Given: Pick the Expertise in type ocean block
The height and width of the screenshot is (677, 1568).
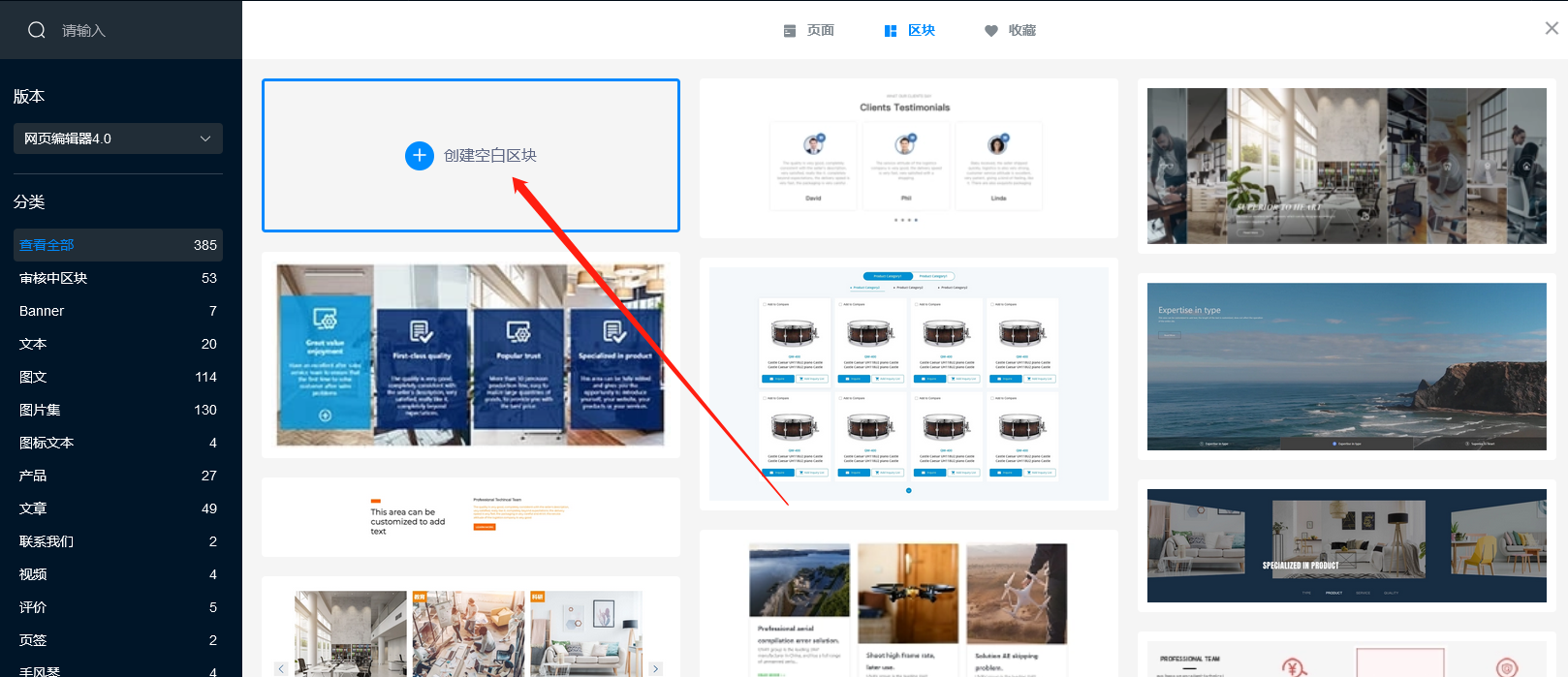Looking at the screenshot, I should (x=1346, y=366).
